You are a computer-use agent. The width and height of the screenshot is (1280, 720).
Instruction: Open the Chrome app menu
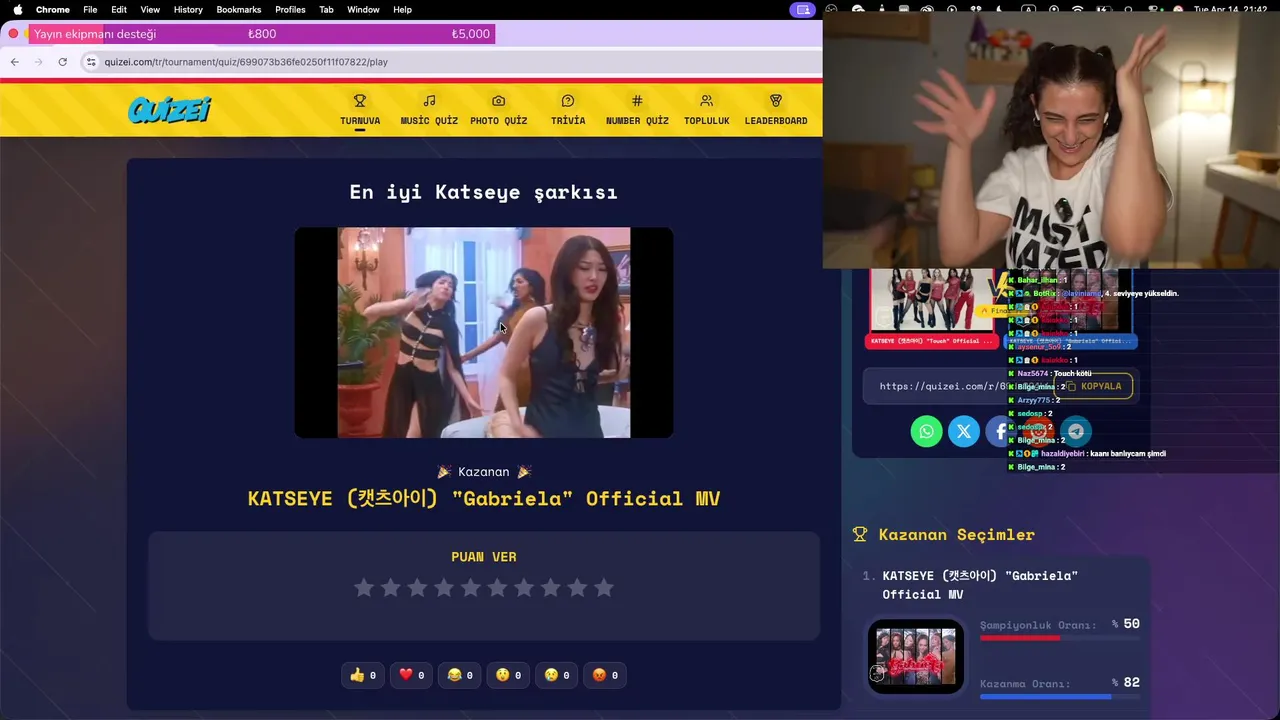point(53,9)
